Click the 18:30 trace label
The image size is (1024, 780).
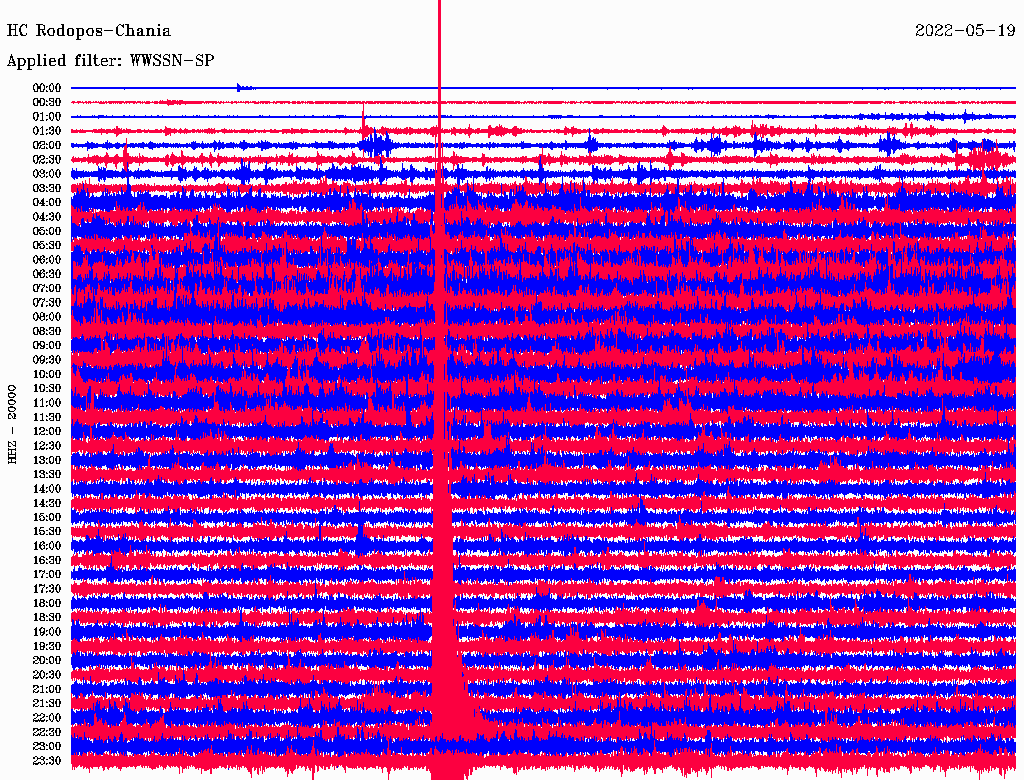47,617
